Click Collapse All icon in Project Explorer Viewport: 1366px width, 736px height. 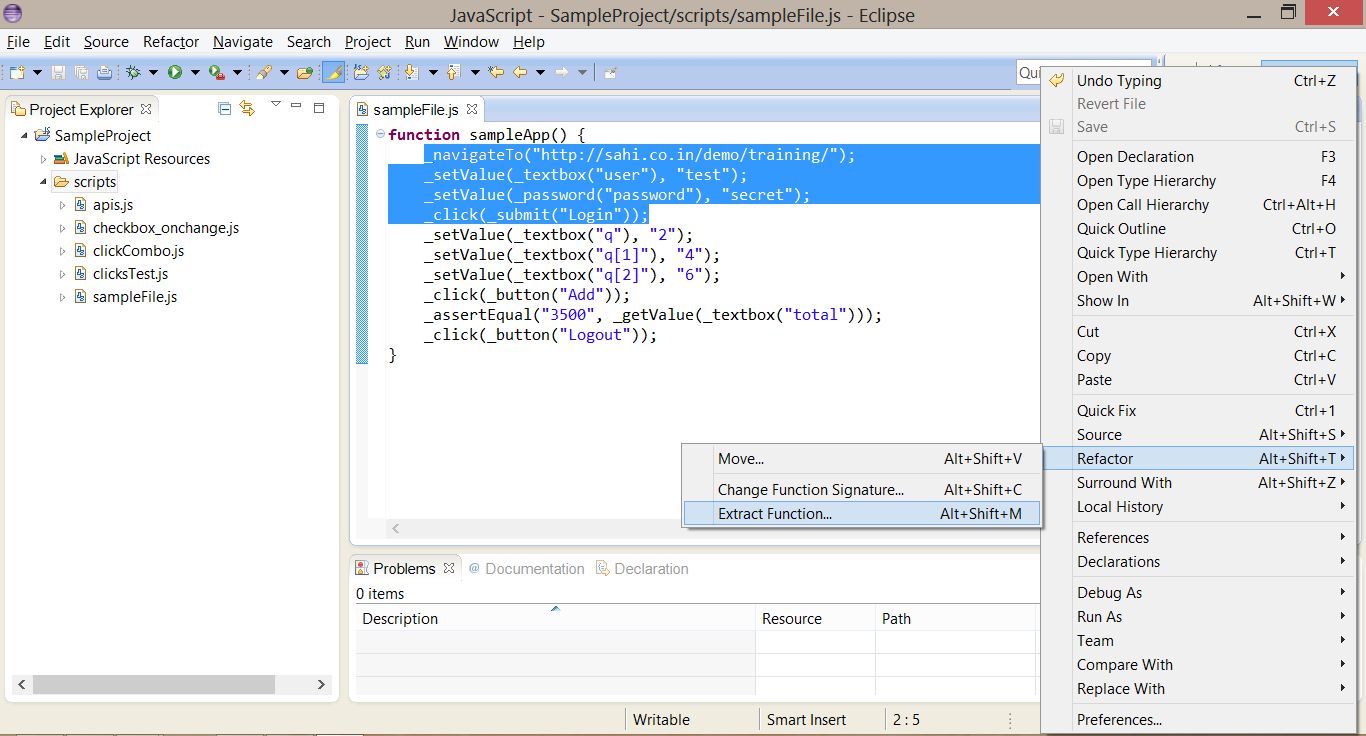coord(225,109)
